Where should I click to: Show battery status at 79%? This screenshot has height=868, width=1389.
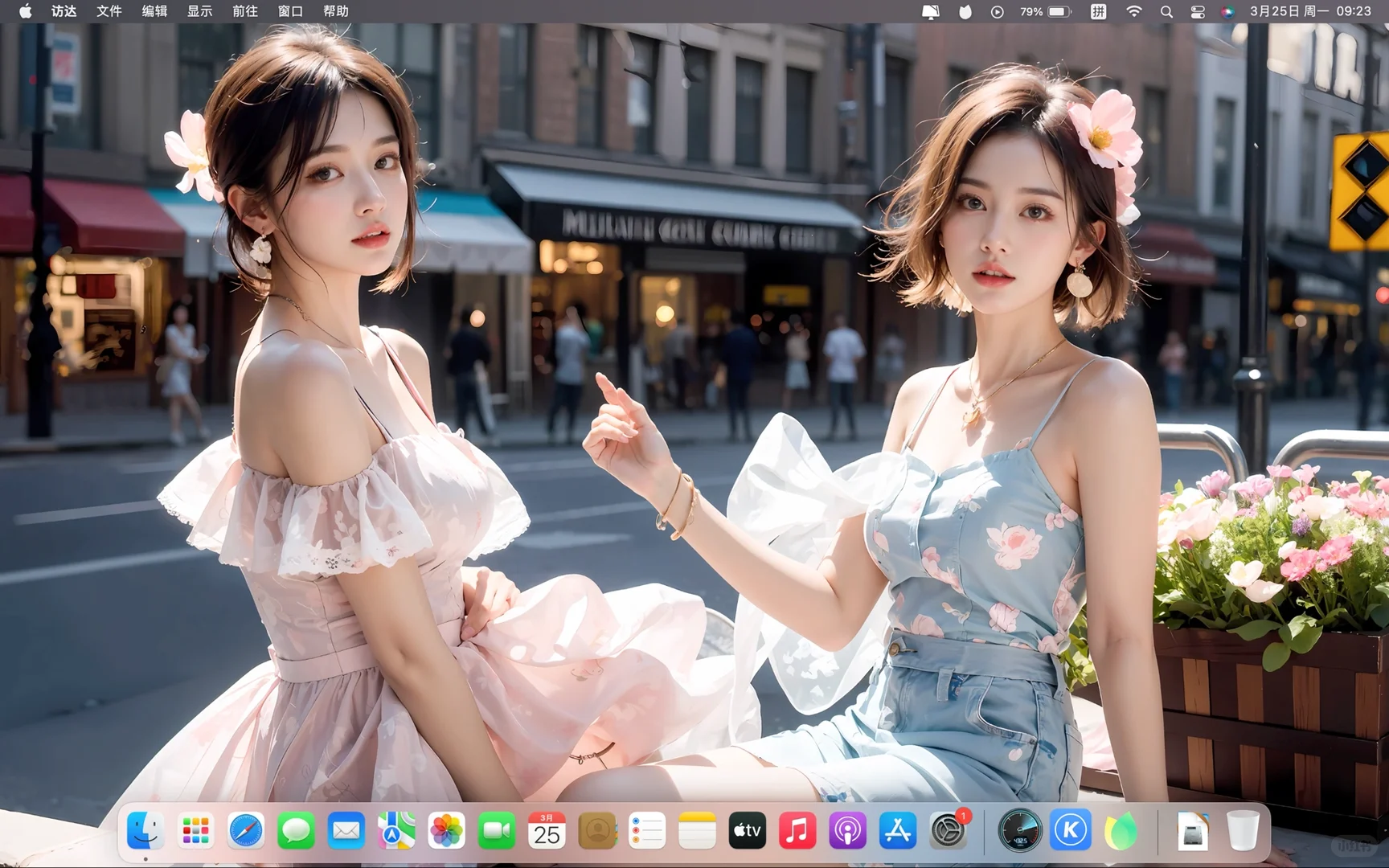1046,11
